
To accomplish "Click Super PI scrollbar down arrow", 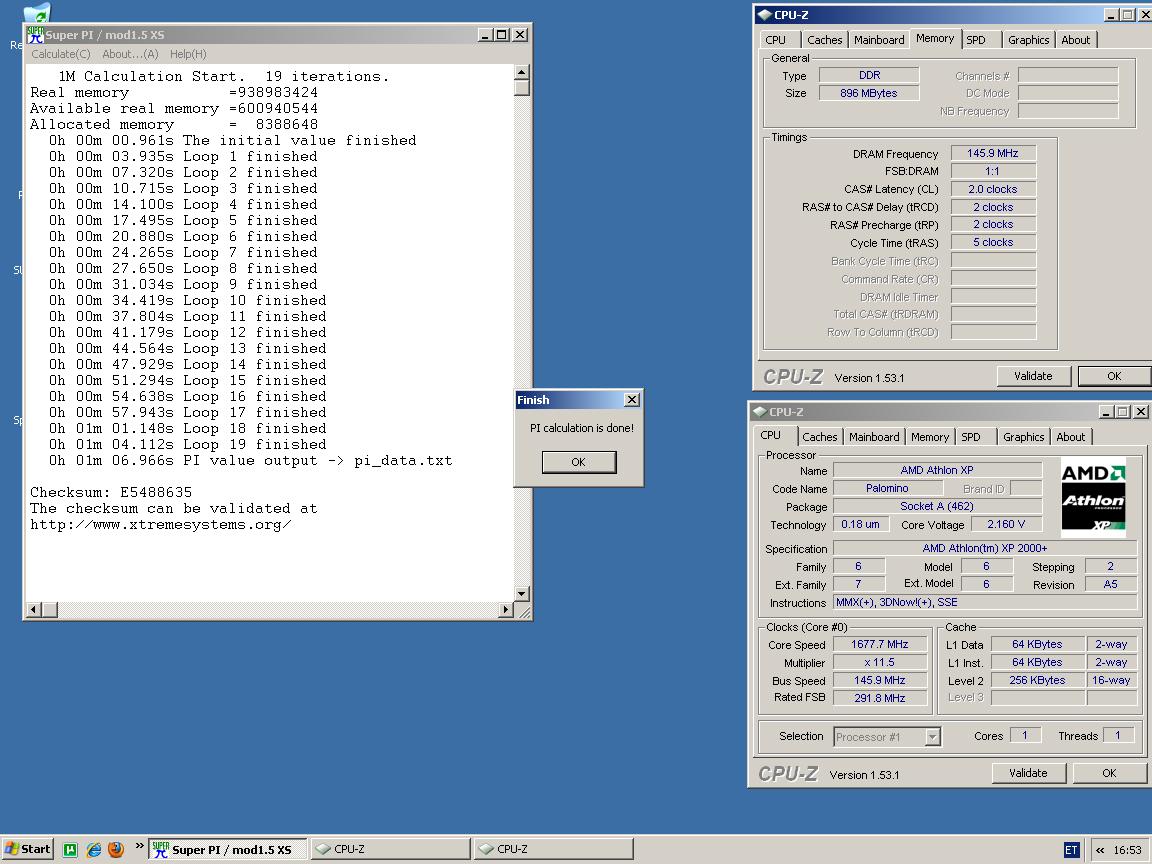I will click(522, 594).
